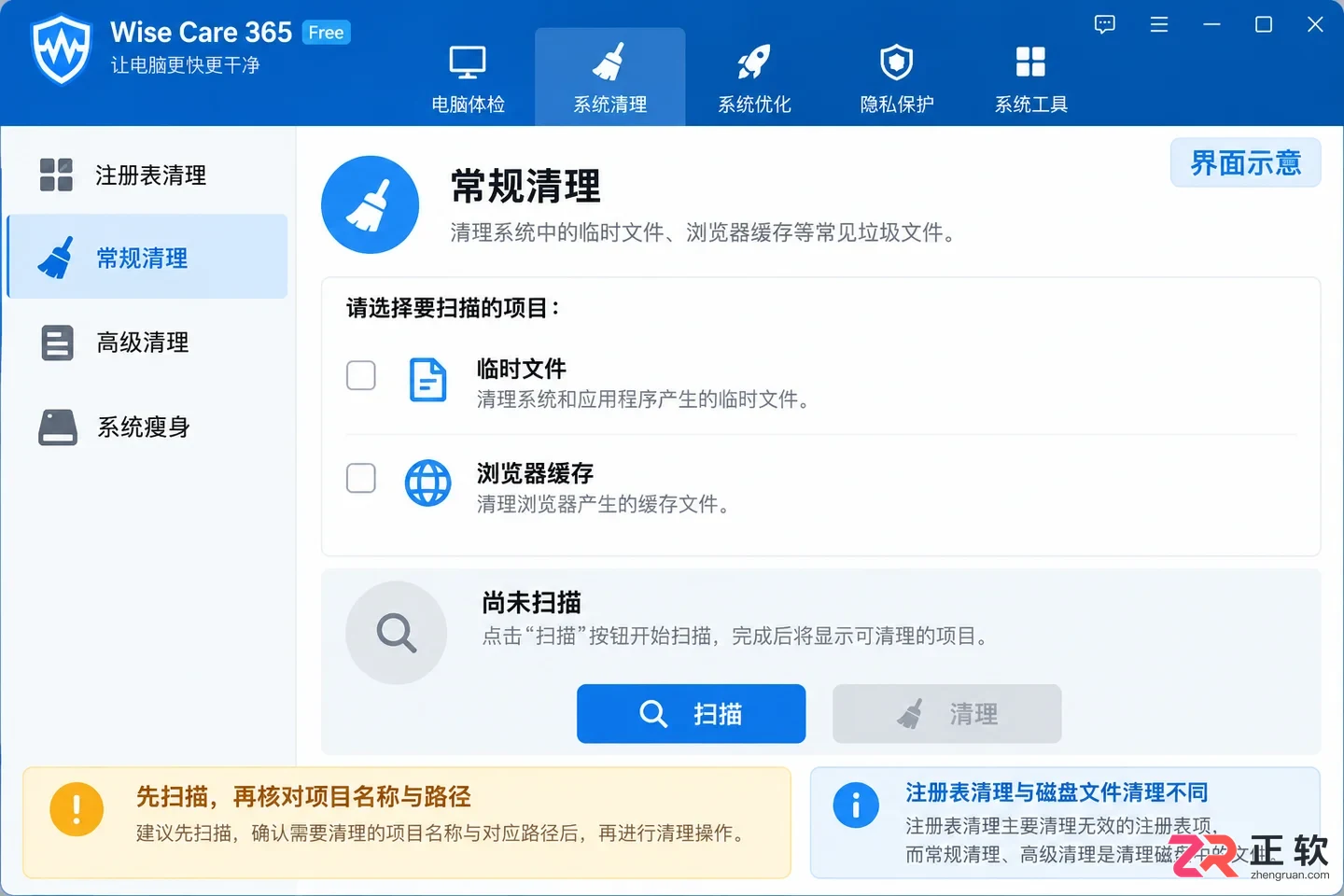Click the 隐私保护 shield icon
1344x896 pixels.
point(897,63)
